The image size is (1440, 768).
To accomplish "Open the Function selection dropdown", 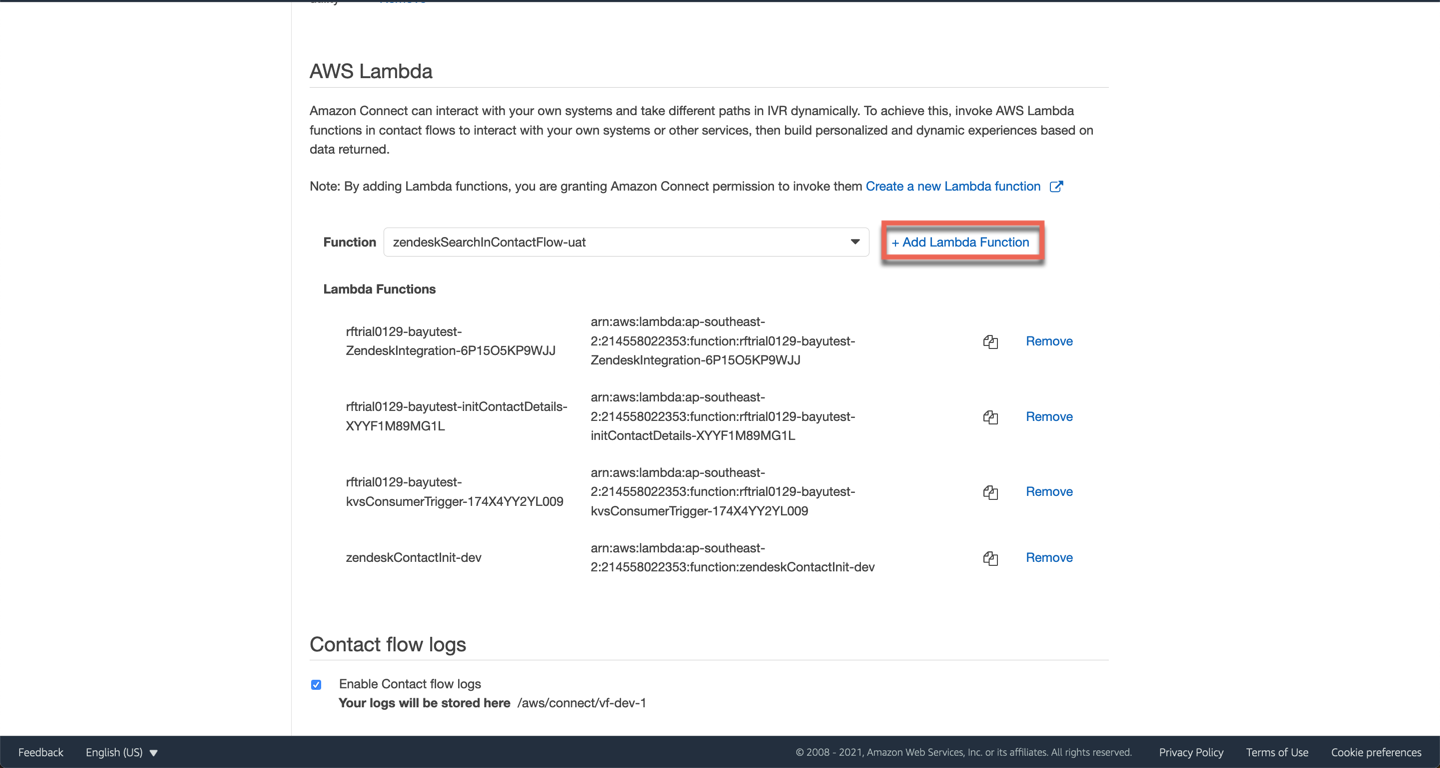I will [854, 242].
